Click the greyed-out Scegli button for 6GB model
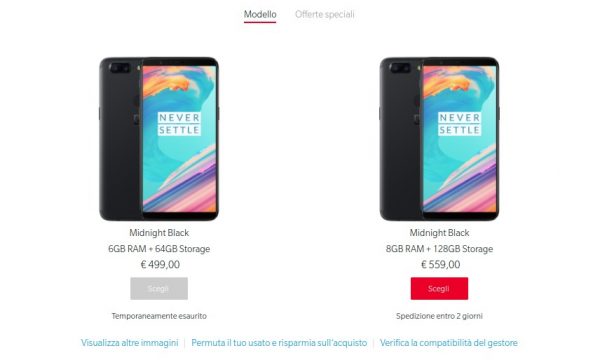600x360 pixels. pyautogui.click(x=159, y=288)
